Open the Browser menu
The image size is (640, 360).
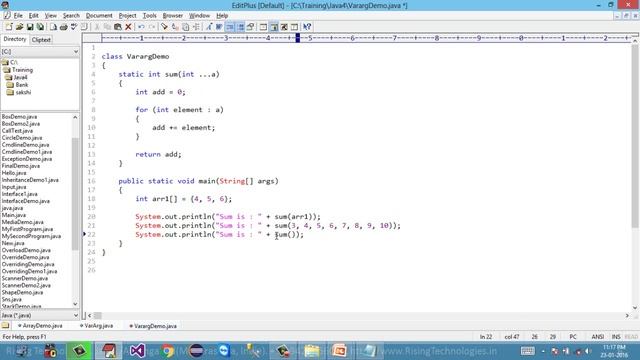pos(173,16)
